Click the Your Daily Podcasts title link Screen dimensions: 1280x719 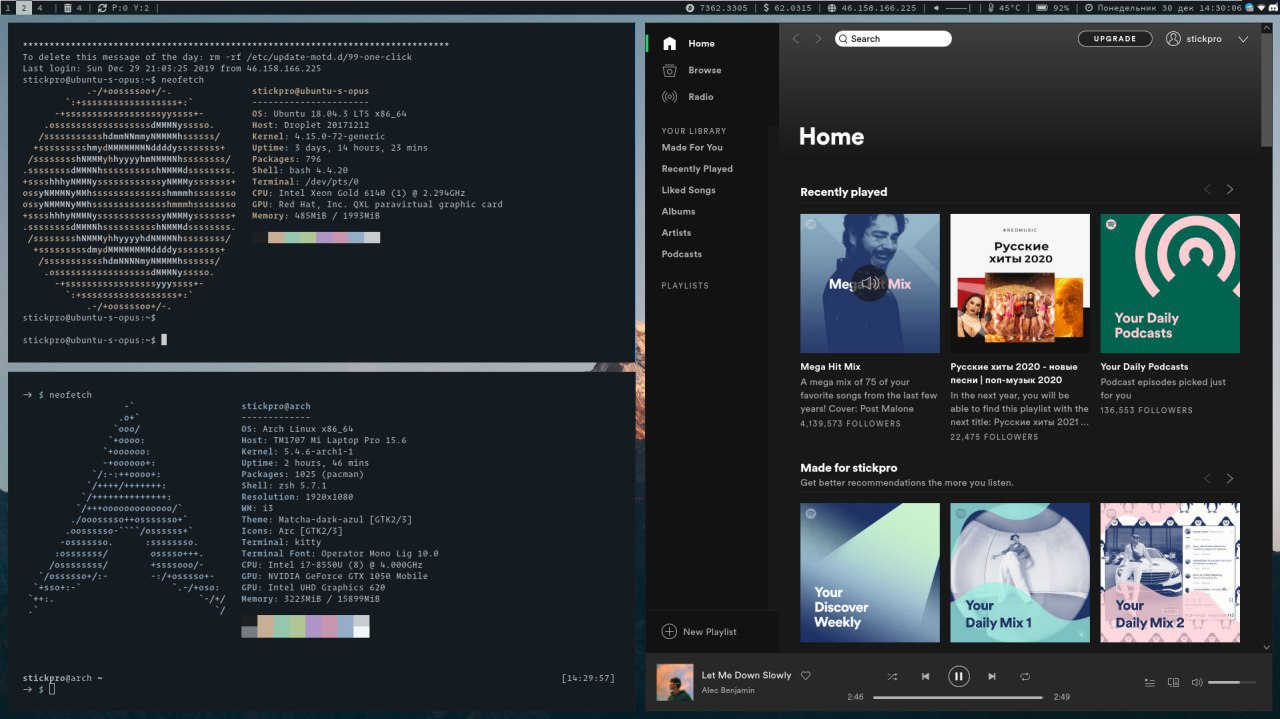[x=1144, y=367]
